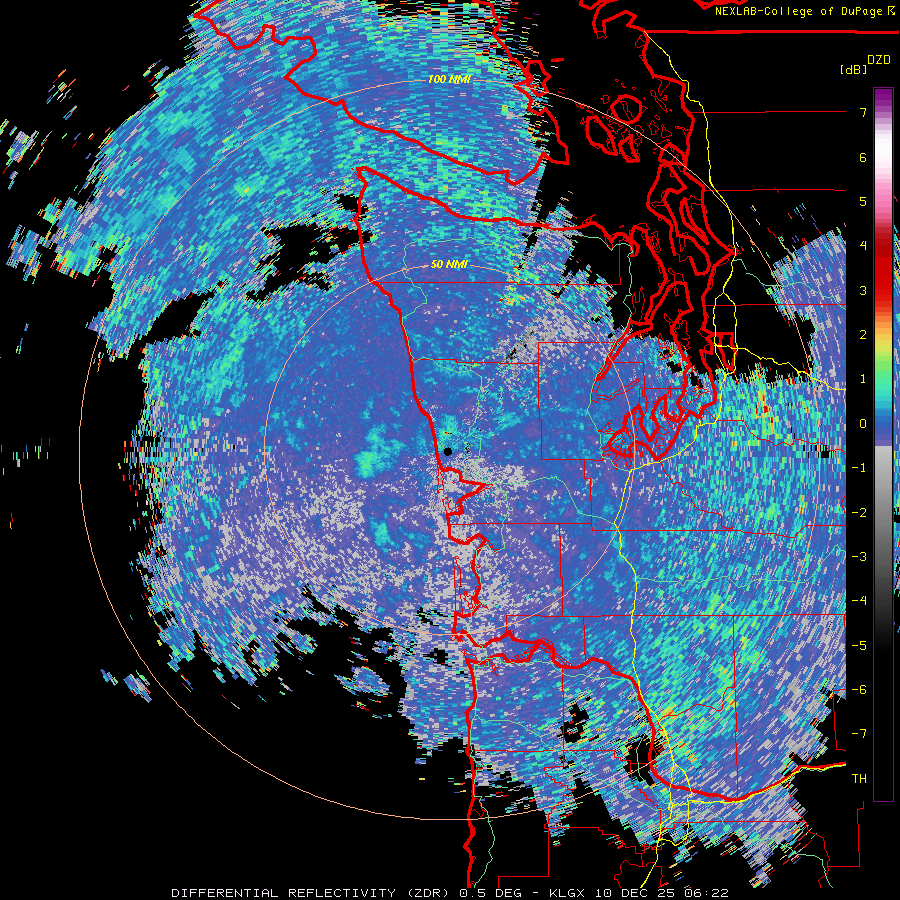The image size is (900, 900).
Task: Click the [dB] units label
Action: click(853, 69)
